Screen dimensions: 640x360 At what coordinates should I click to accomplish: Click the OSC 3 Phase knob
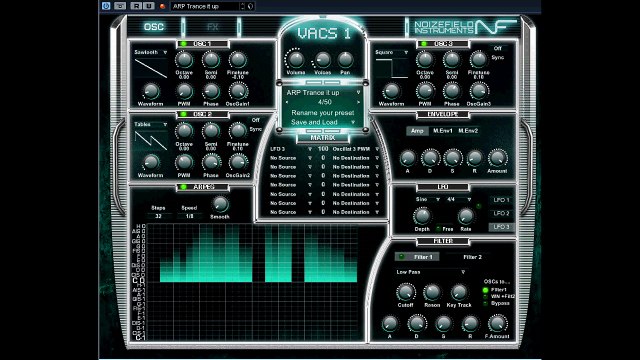click(x=451, y=91)
